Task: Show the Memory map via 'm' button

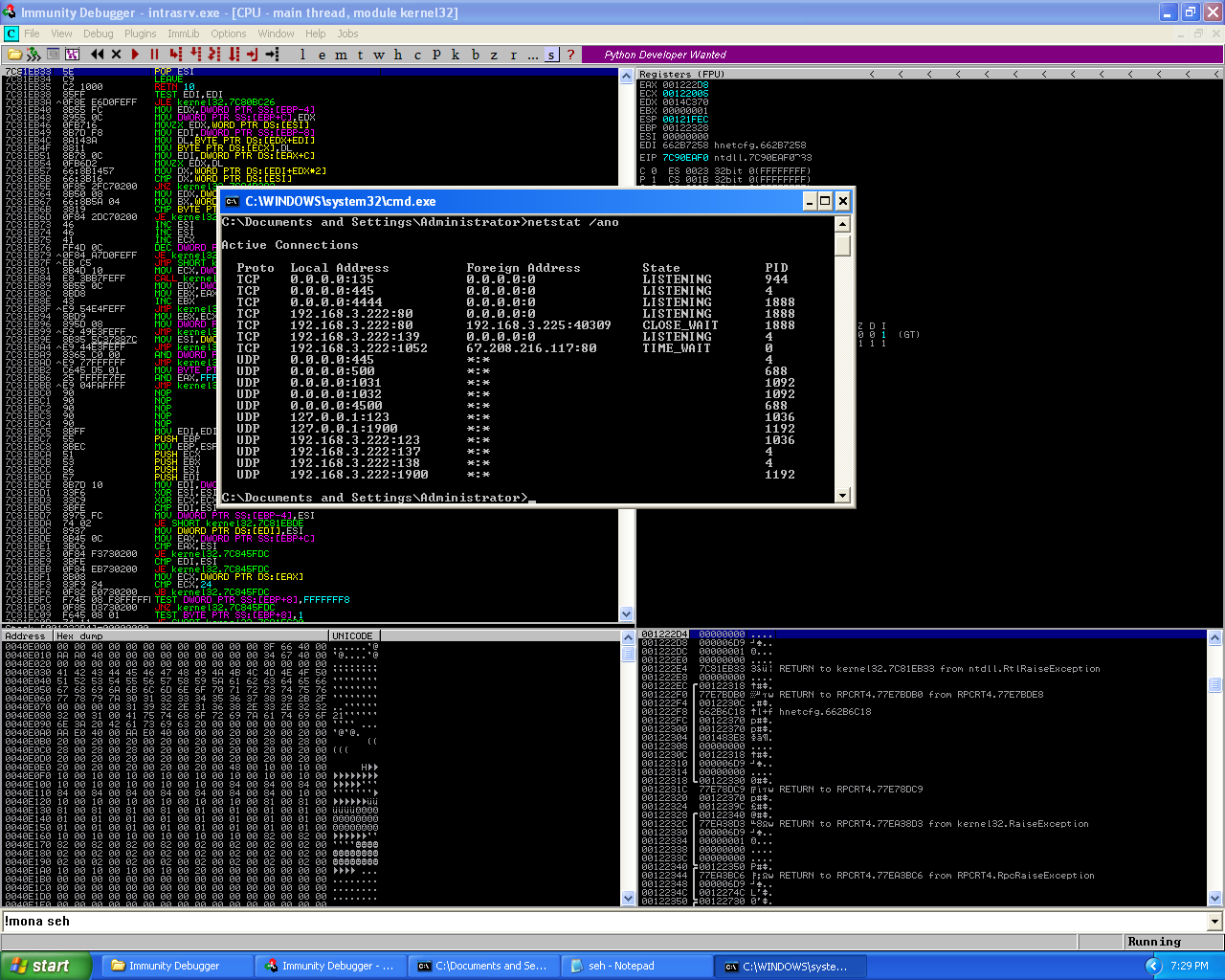Action: tap(342, 55)
